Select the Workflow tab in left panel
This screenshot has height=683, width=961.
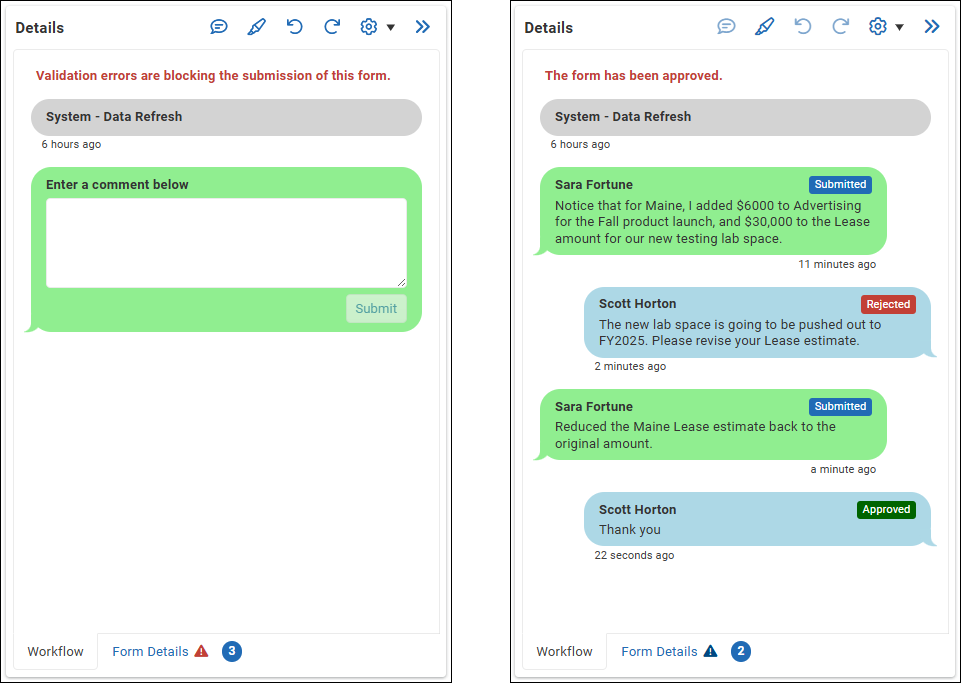tap(56, 651)
